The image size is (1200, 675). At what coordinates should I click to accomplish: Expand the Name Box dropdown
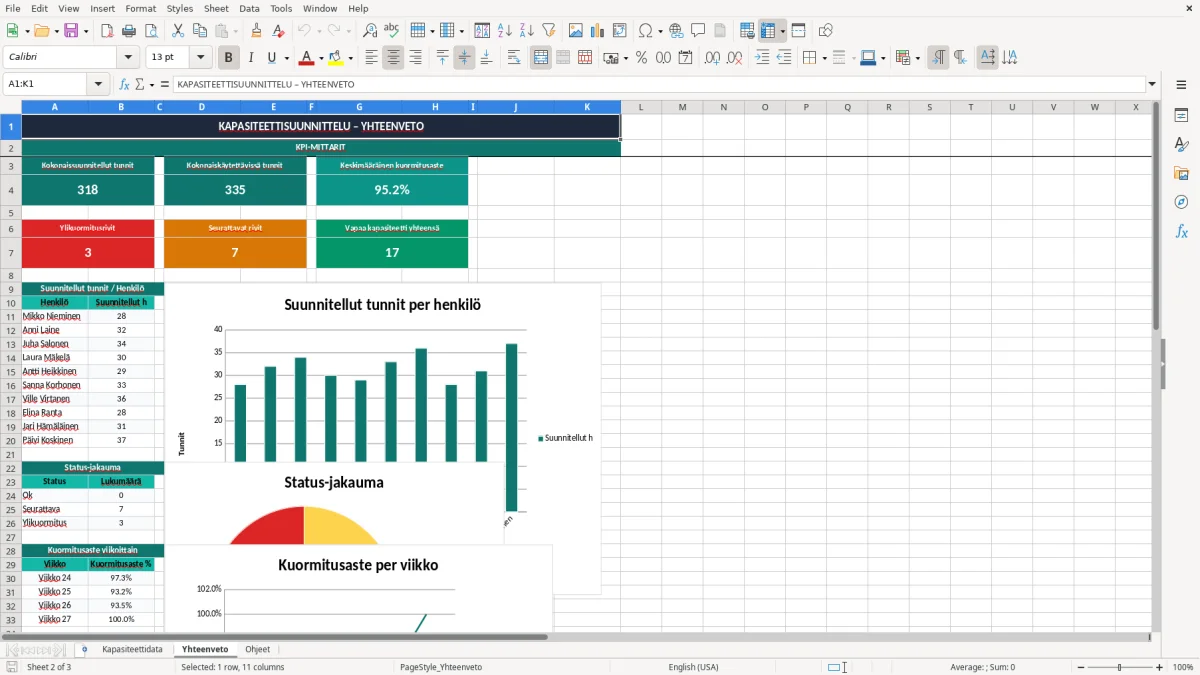coord(98,84)
